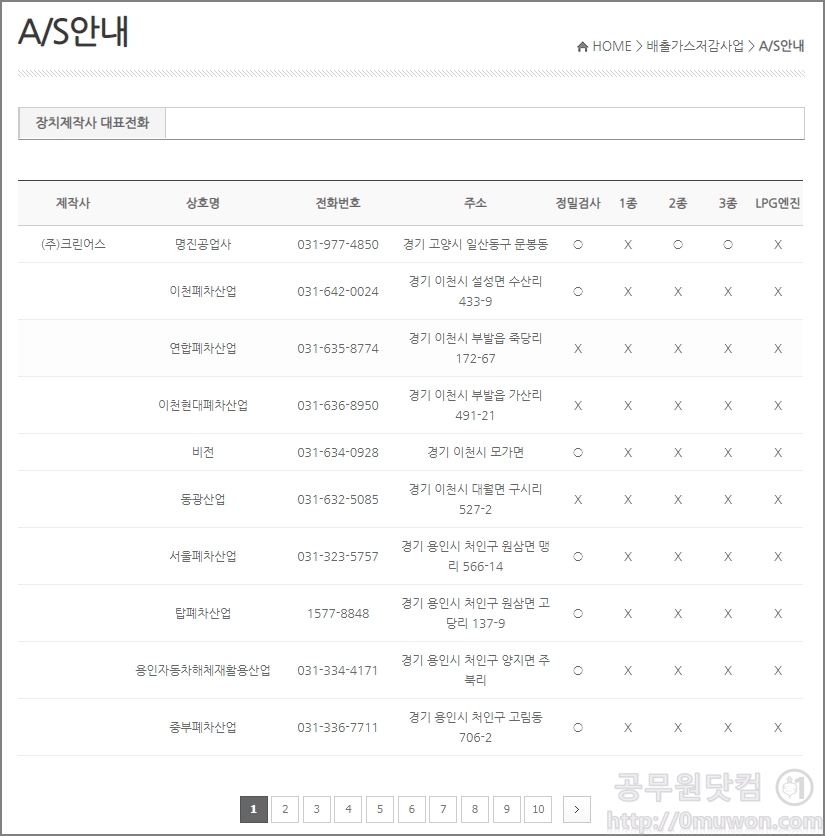Screen dimensions: 825x836
Task: Go to pagination page 2
Action: tap(285, 809)
